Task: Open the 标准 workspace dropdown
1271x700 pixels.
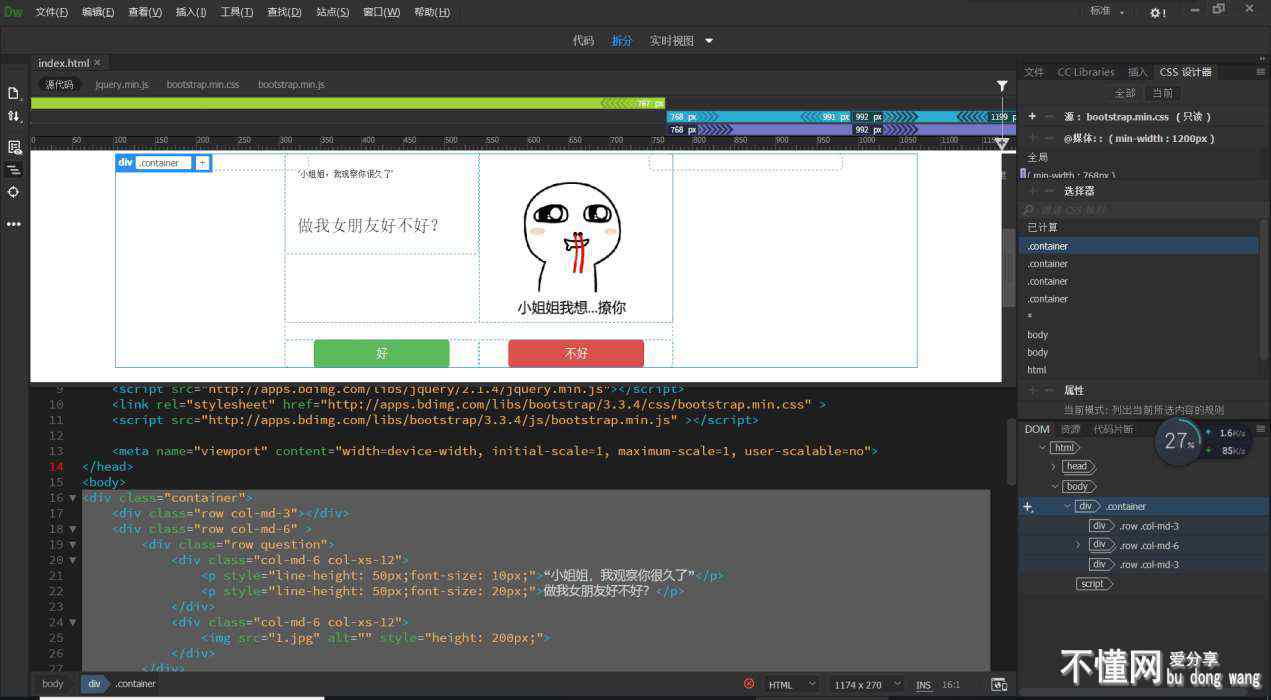Action: pyautogui.click(x=1107, y=12)
